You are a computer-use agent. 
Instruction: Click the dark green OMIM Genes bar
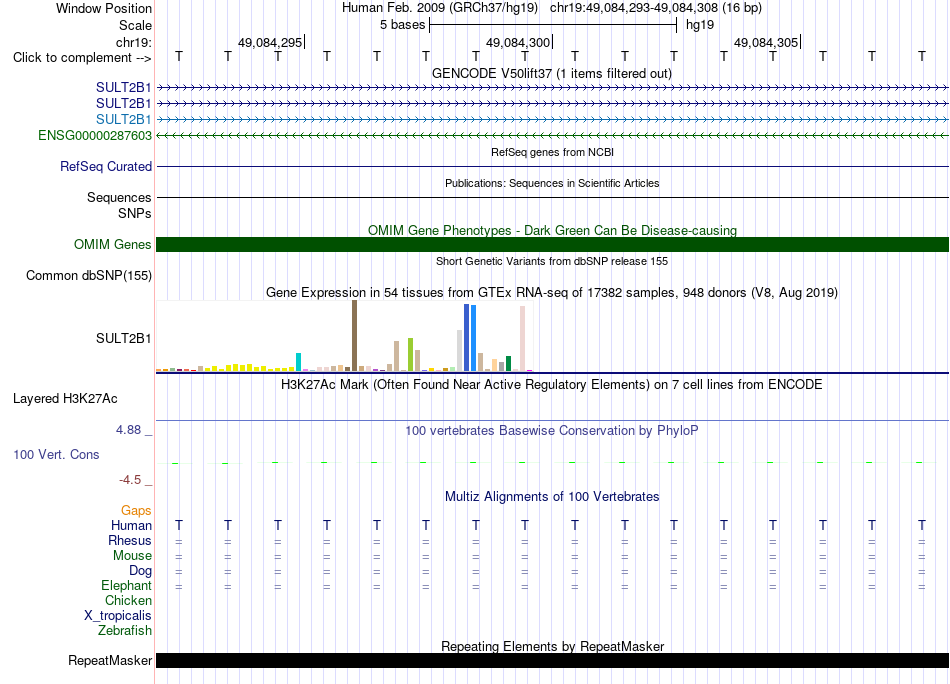pyautogui.click(x=552, y=244)
